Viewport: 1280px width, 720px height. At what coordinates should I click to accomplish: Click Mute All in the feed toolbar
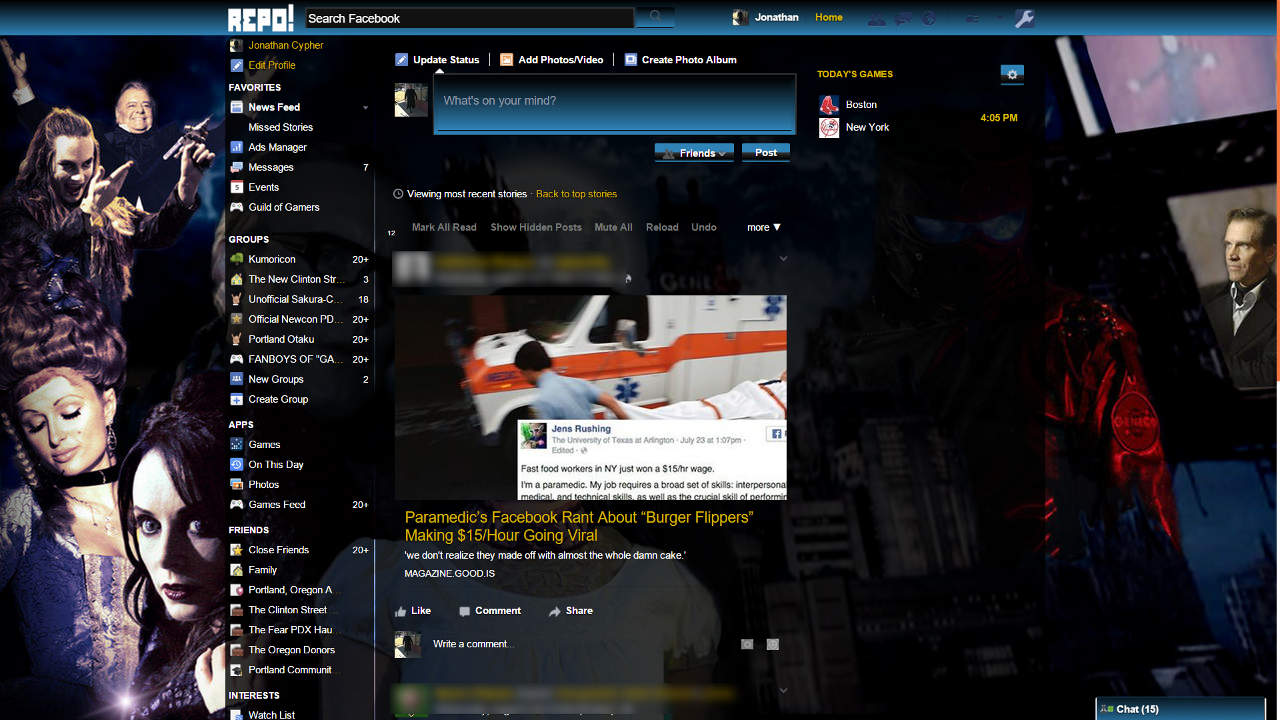pyautogui.click(x=613, y=227)
